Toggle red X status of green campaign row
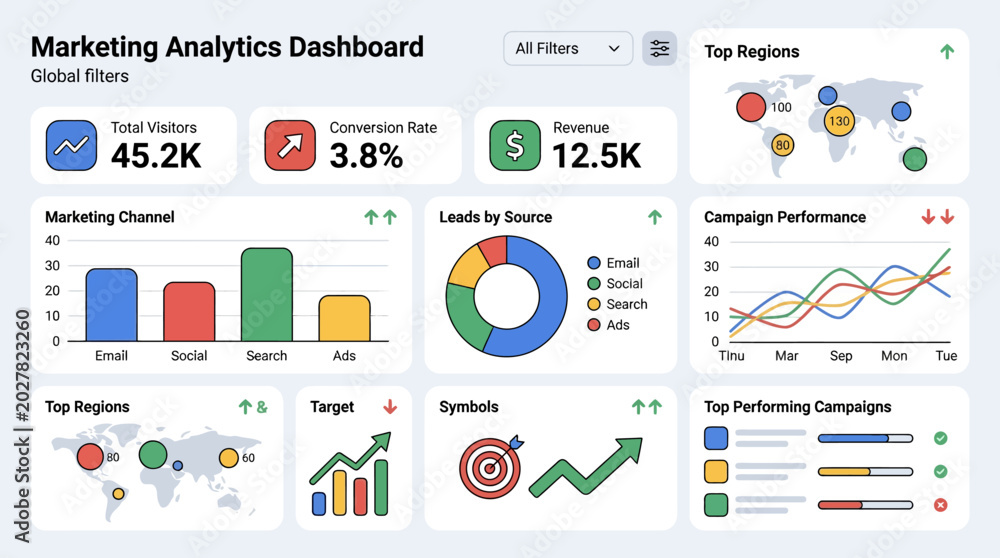1000x558 pixels. click(x=940, y=505)
